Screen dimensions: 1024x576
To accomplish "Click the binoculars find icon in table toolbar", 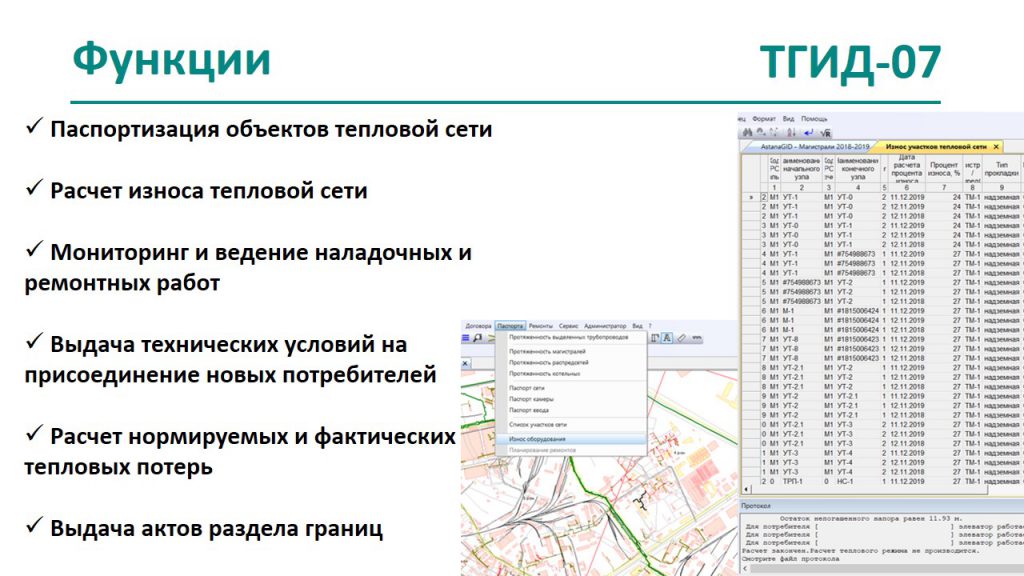I will coord(748,133).
